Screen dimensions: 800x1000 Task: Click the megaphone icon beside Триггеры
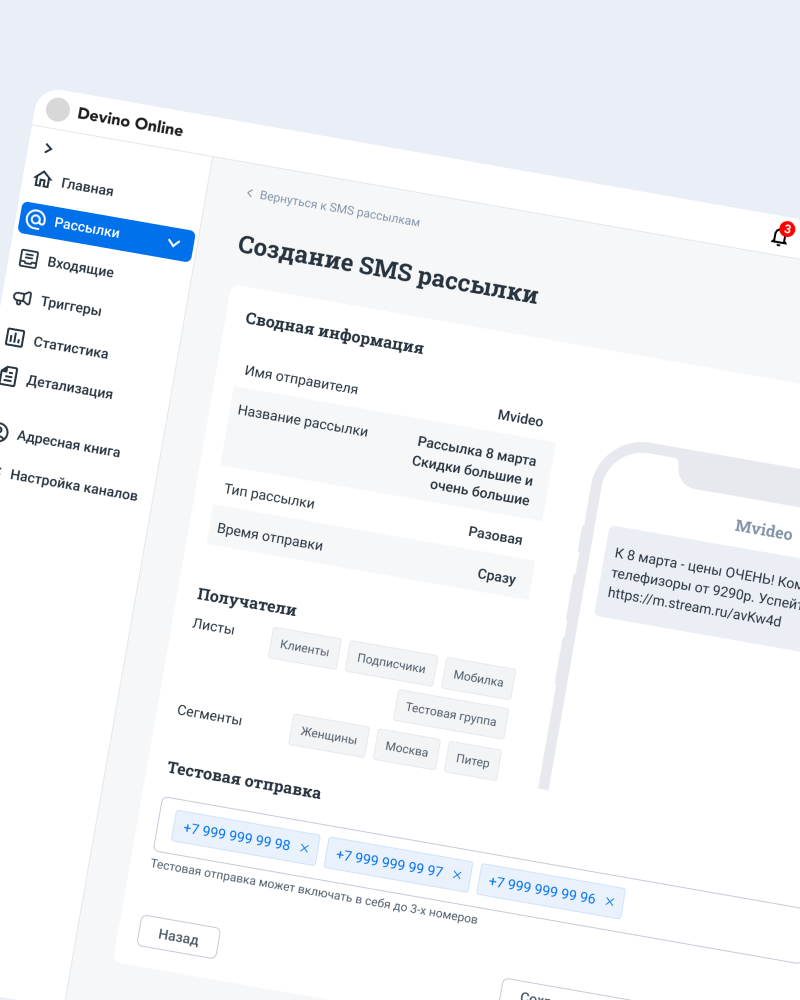pyautogui.click(x=22, y=298)
